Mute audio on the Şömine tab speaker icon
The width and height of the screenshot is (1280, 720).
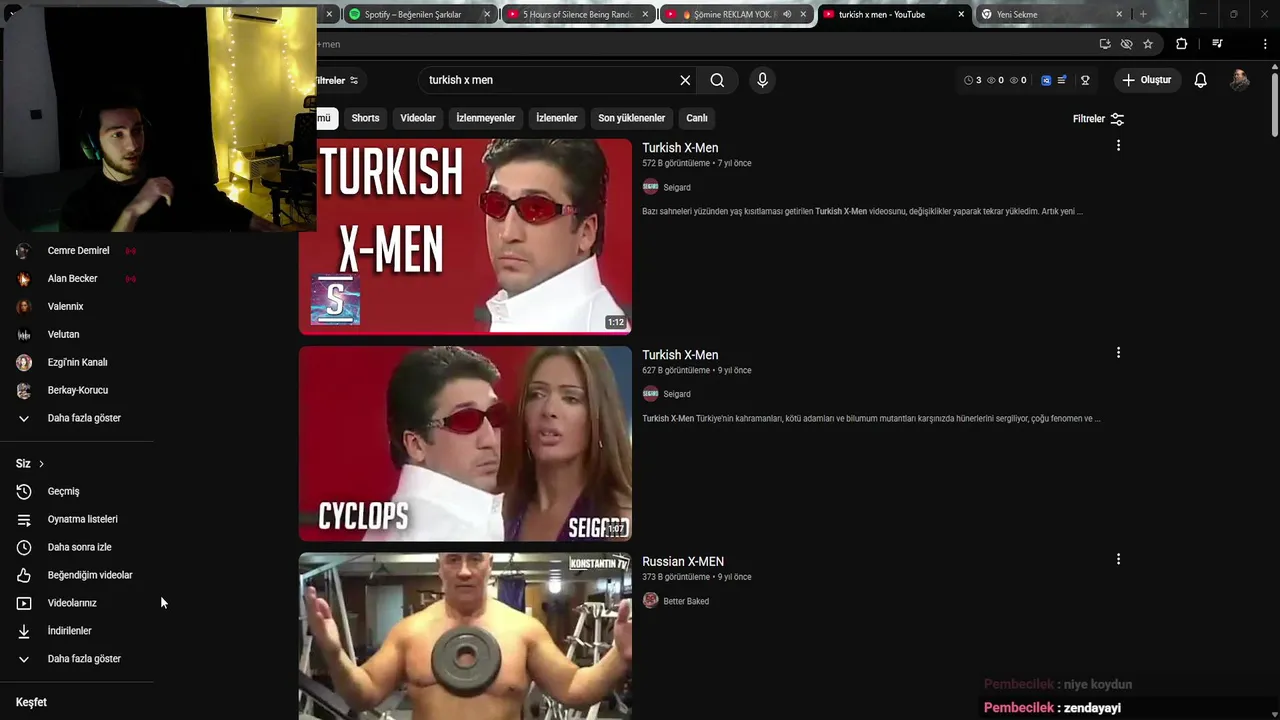click(x=786, y=15)
